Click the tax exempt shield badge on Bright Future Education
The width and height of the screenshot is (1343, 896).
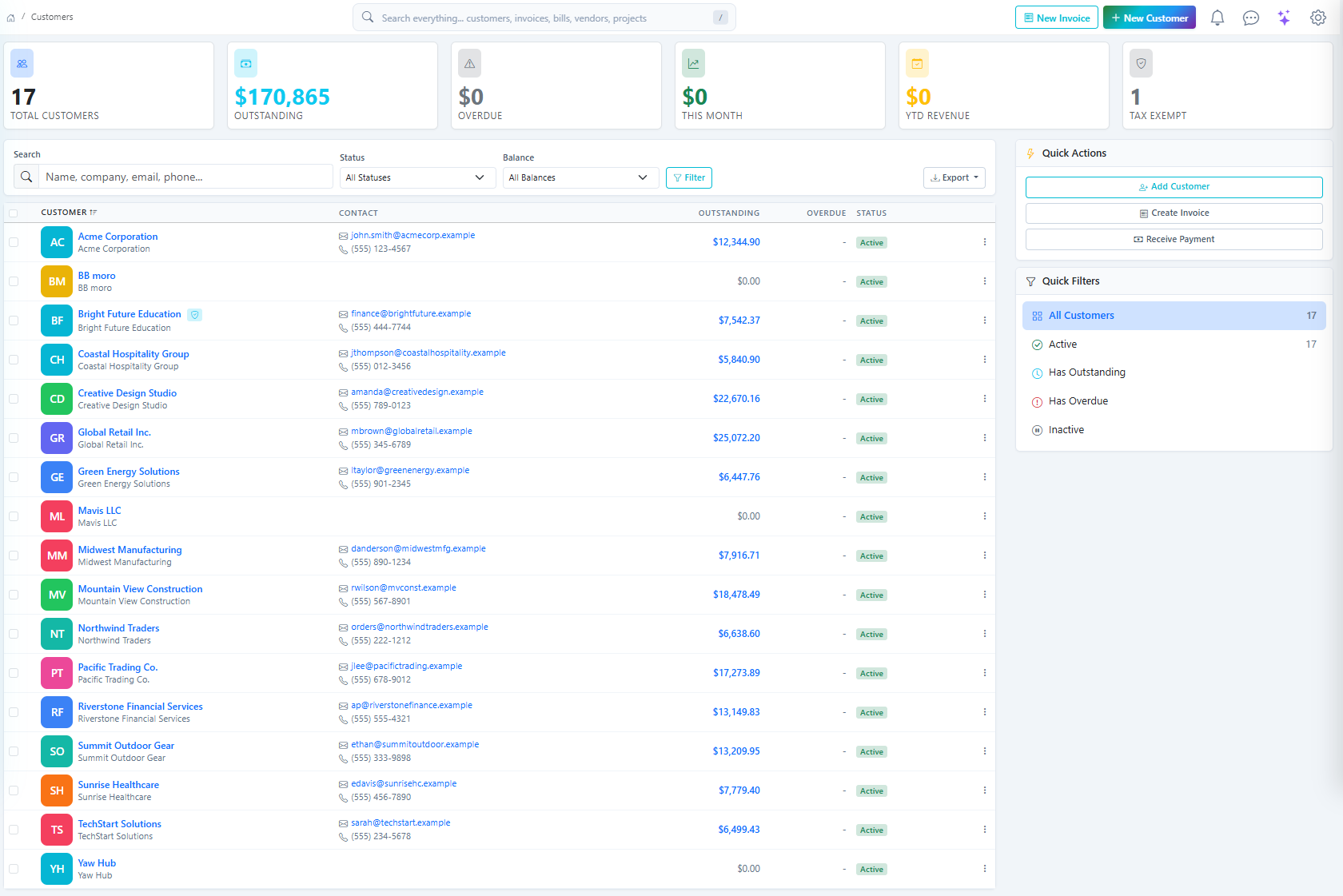[x=194, y=315]
